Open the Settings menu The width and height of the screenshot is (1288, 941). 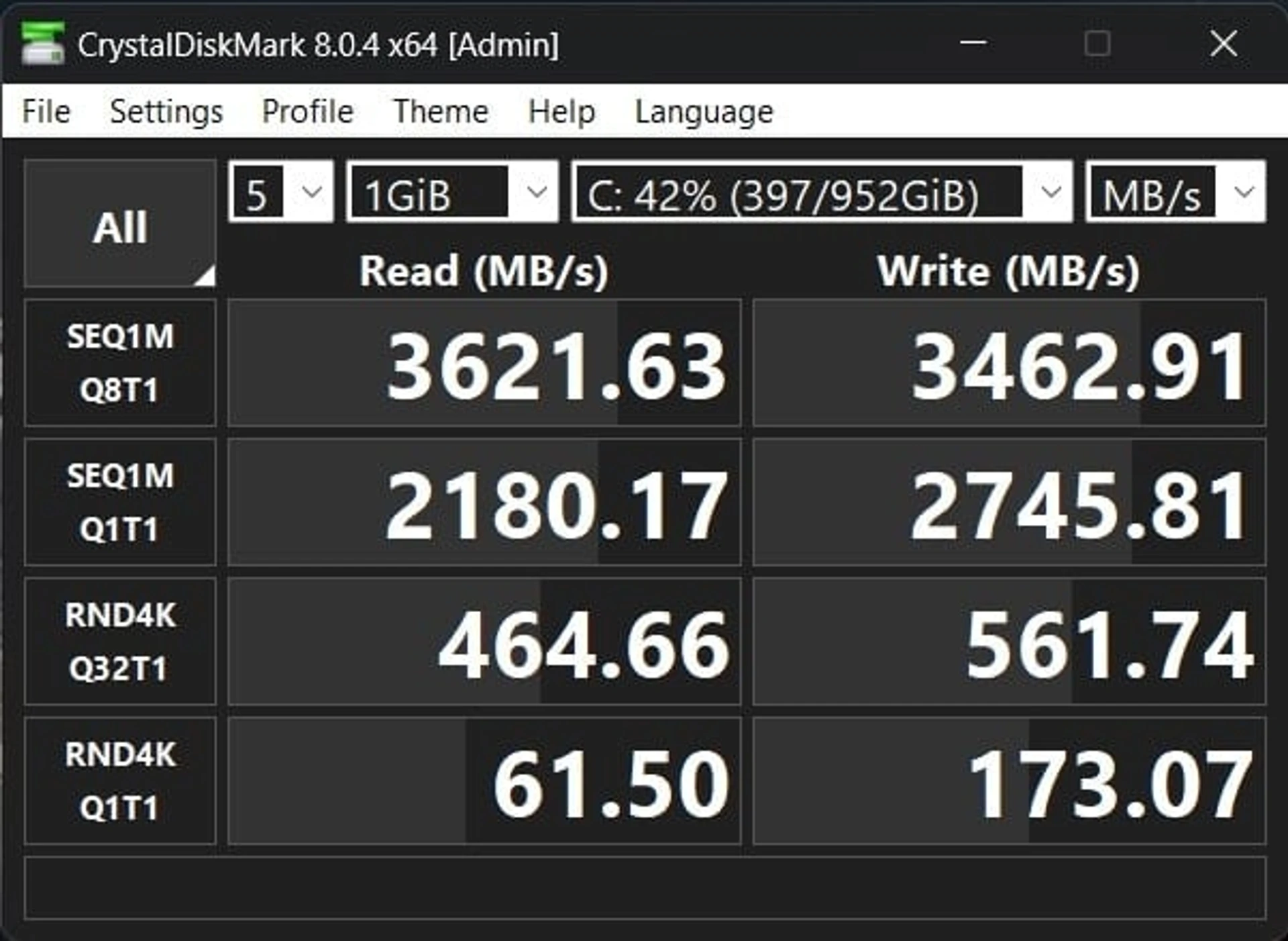click(166, 111)
